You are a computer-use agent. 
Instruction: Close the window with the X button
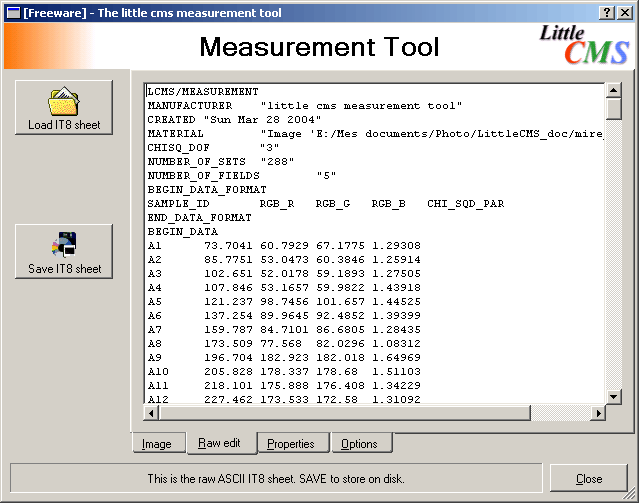(625, 13)
